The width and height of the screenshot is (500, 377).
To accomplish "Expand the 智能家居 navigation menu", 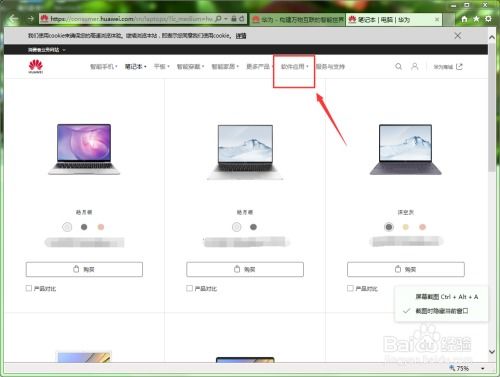I will tap(225, 67).
